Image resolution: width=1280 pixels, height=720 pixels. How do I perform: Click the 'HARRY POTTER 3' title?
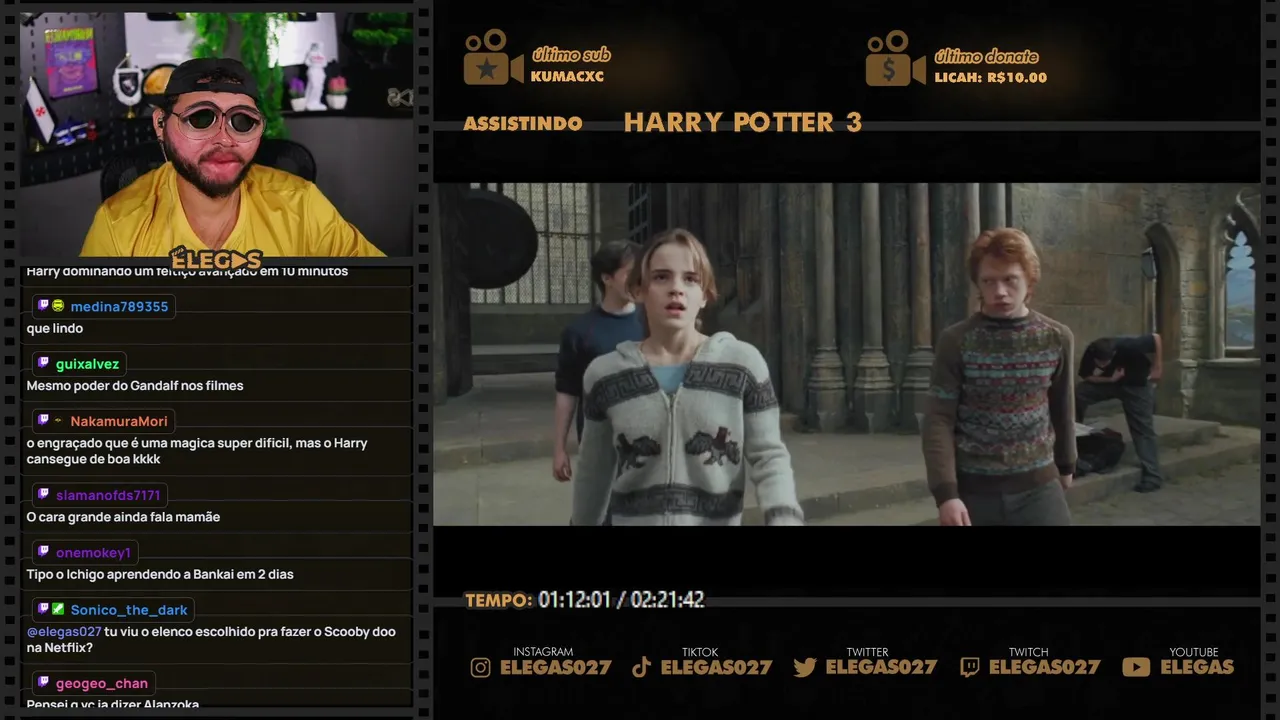[x=742, y=123]
